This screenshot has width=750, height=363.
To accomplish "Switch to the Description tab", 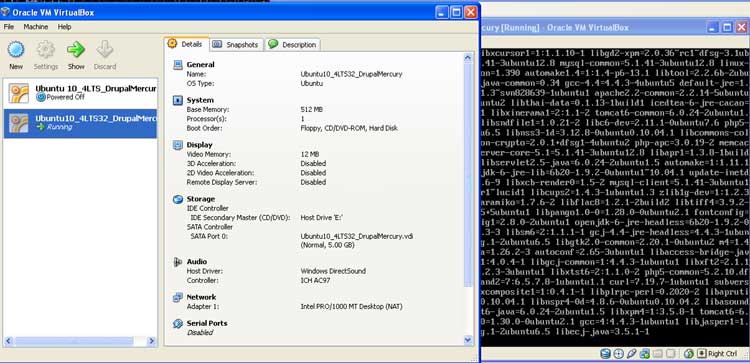I will click(292, 44).
